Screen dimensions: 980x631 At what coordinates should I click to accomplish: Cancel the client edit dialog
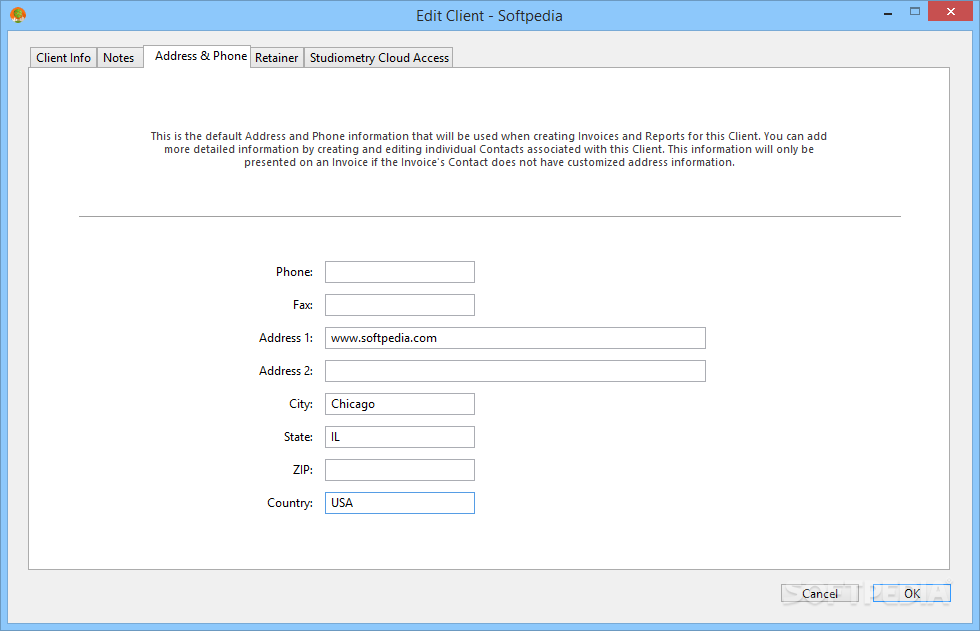click(x=819, y=594)
